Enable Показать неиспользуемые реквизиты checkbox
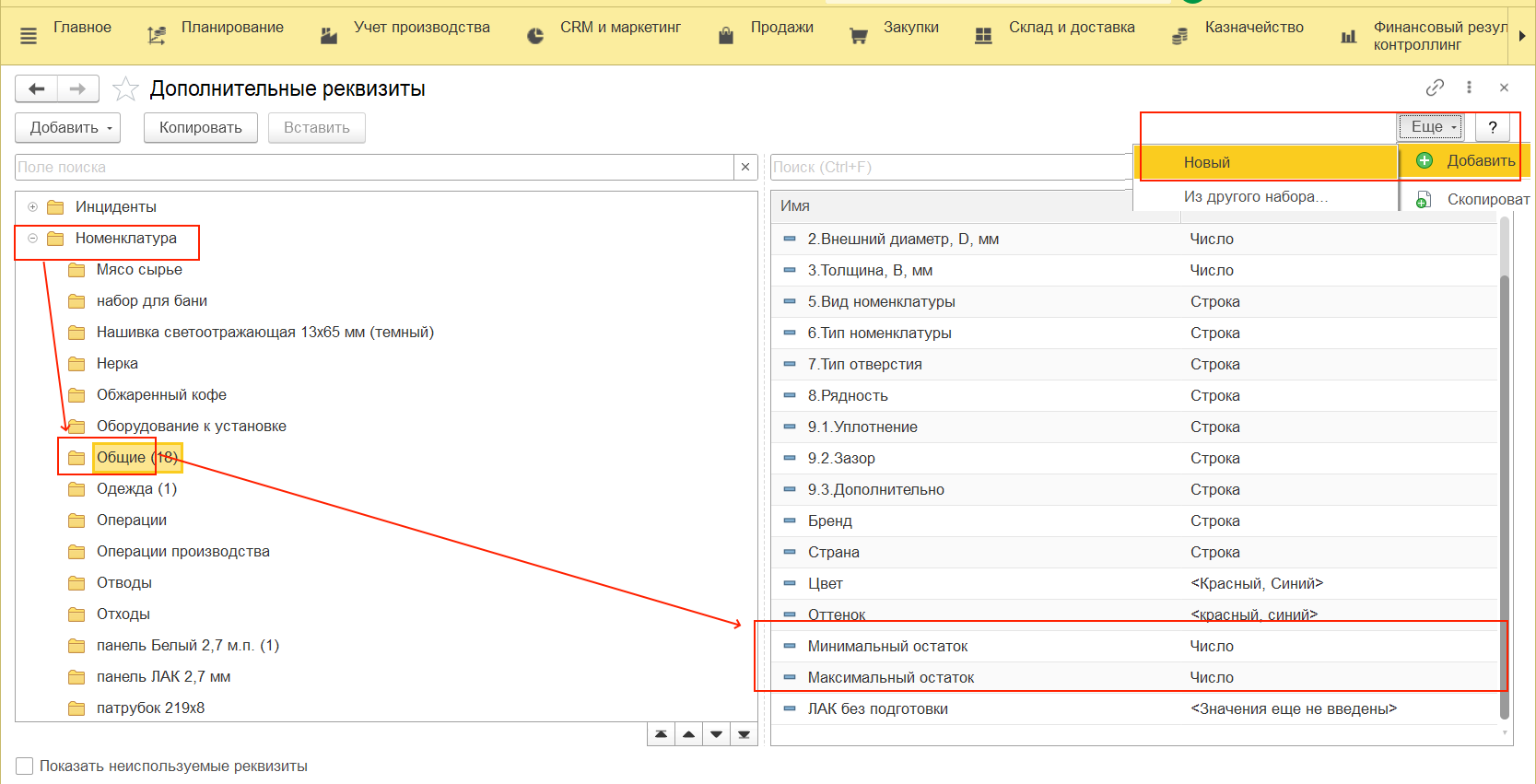The height and width of the screenshot is (784, 1536). pos(25,766)
